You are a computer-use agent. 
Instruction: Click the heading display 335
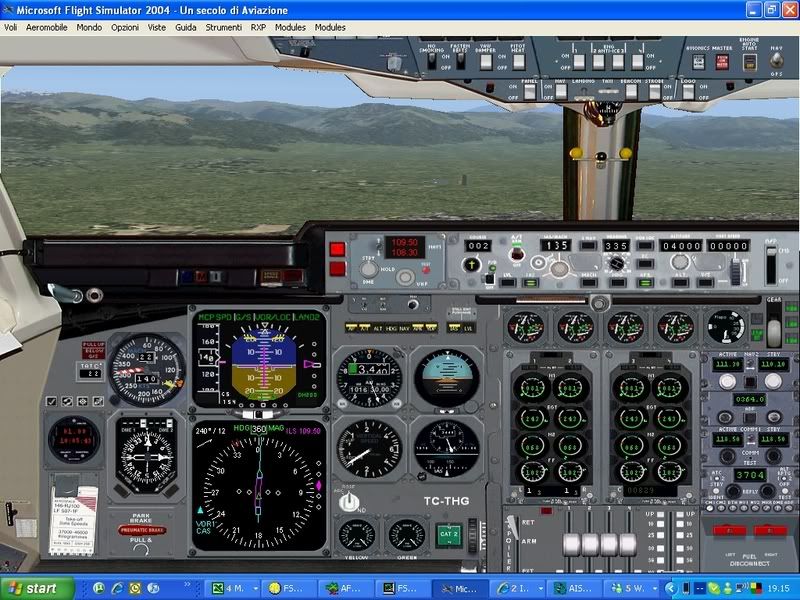[x=616, y=245]
